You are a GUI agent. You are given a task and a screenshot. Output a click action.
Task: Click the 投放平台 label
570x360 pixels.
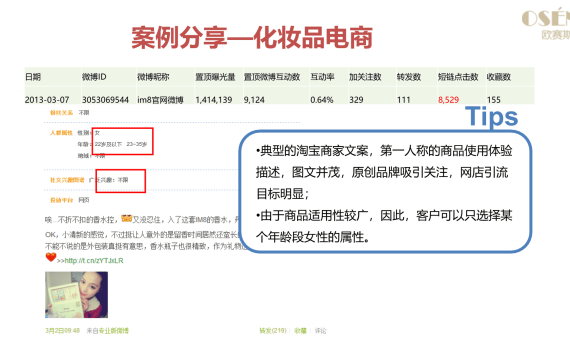[61, 200]
